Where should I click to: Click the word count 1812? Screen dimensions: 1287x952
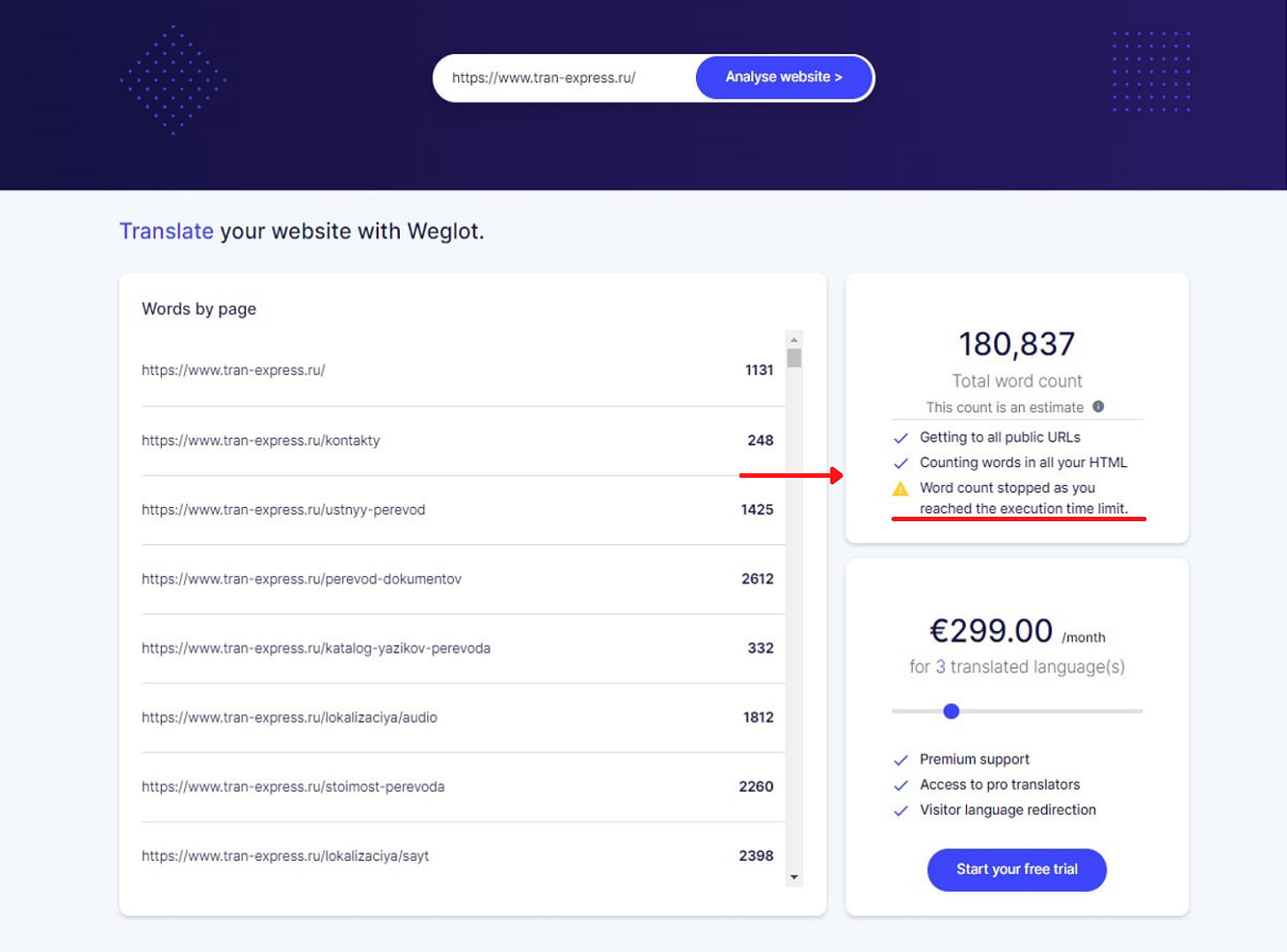tap(758, 718)
